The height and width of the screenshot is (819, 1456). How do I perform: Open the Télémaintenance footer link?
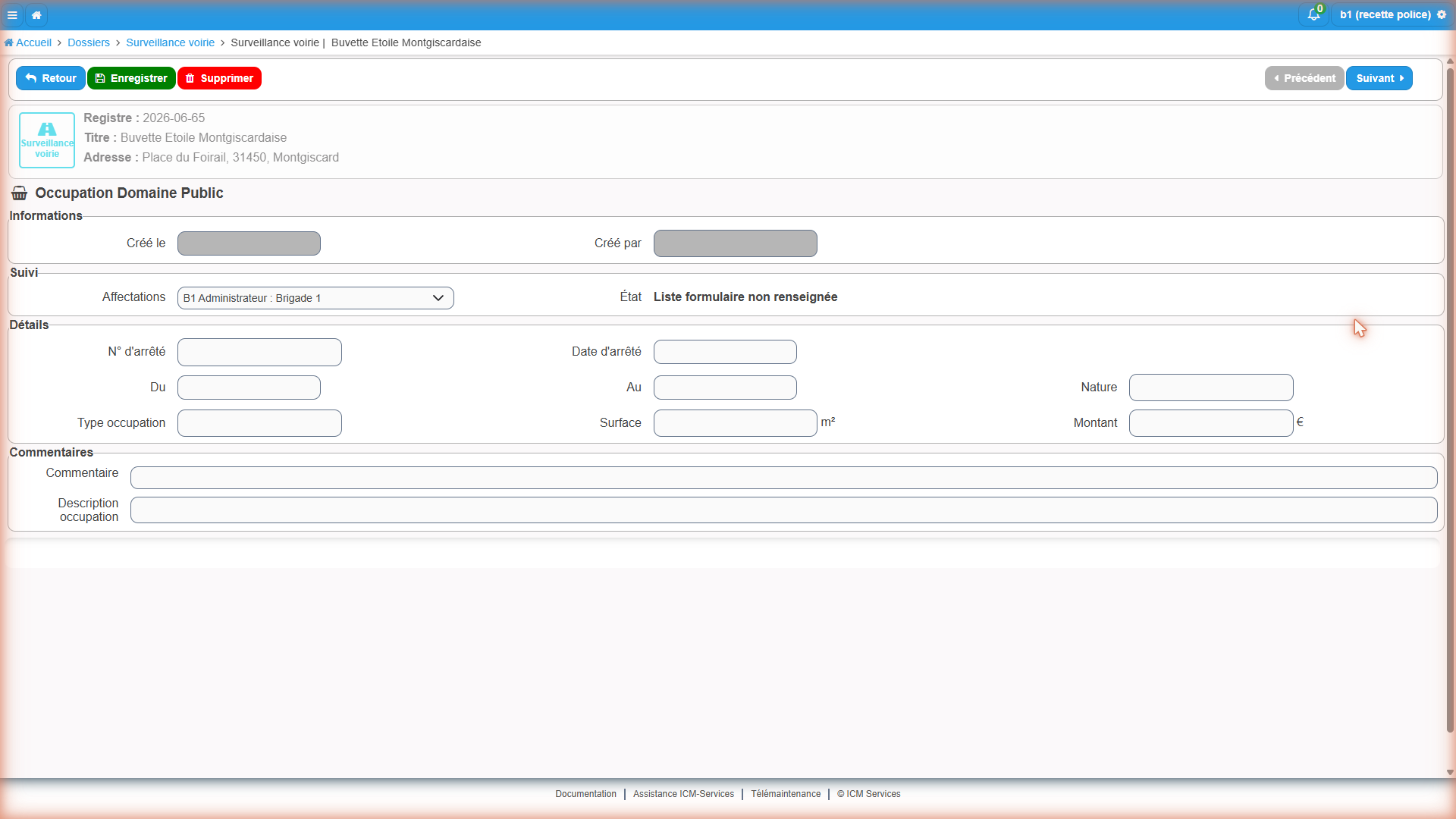pyautogui.click(x=786, y=794)
